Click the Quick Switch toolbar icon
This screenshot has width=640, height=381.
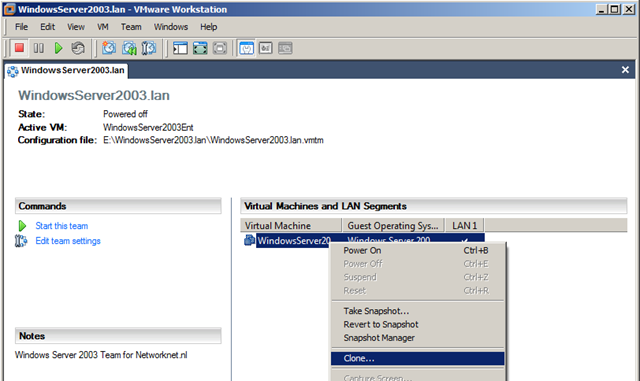tap(220, 48)
